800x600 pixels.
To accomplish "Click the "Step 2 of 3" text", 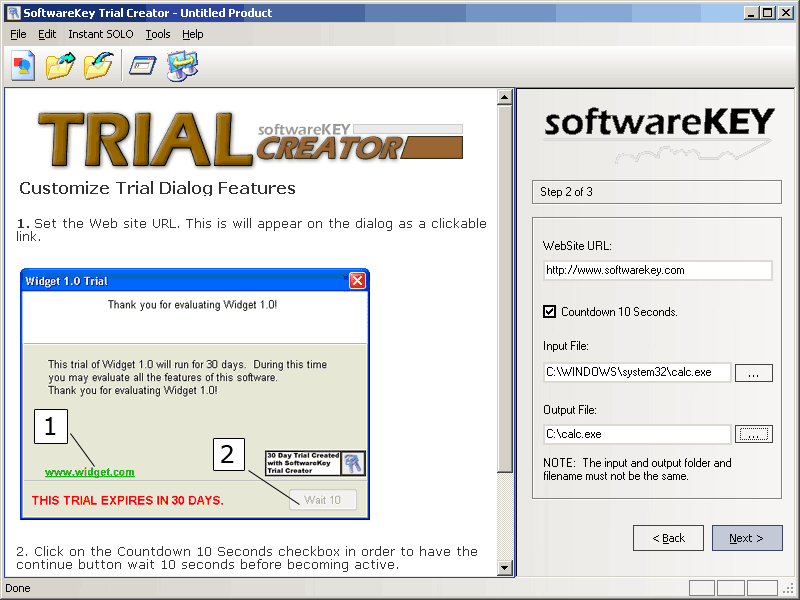I will point(566,192).
